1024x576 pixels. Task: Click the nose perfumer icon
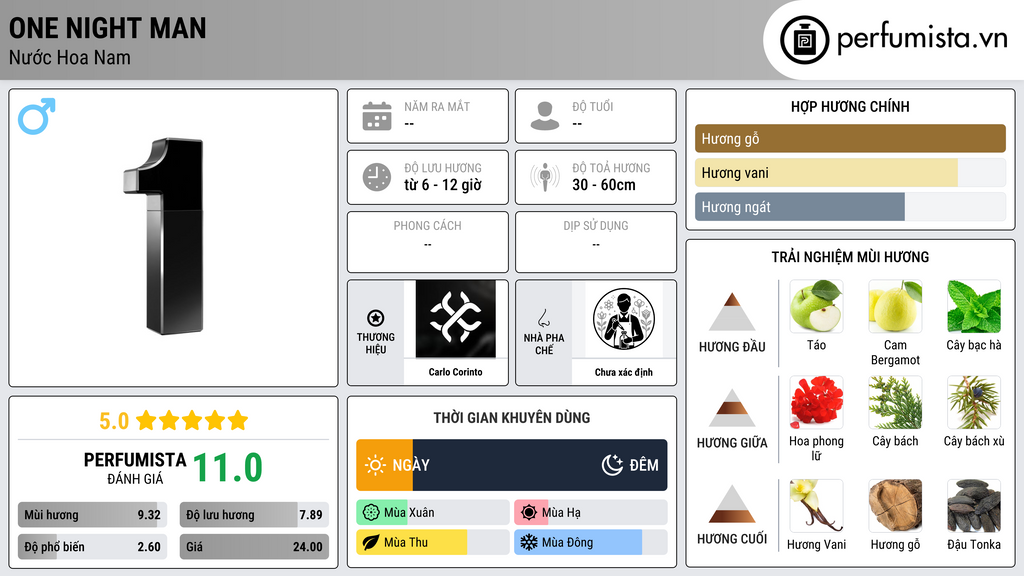coord(543,318)
